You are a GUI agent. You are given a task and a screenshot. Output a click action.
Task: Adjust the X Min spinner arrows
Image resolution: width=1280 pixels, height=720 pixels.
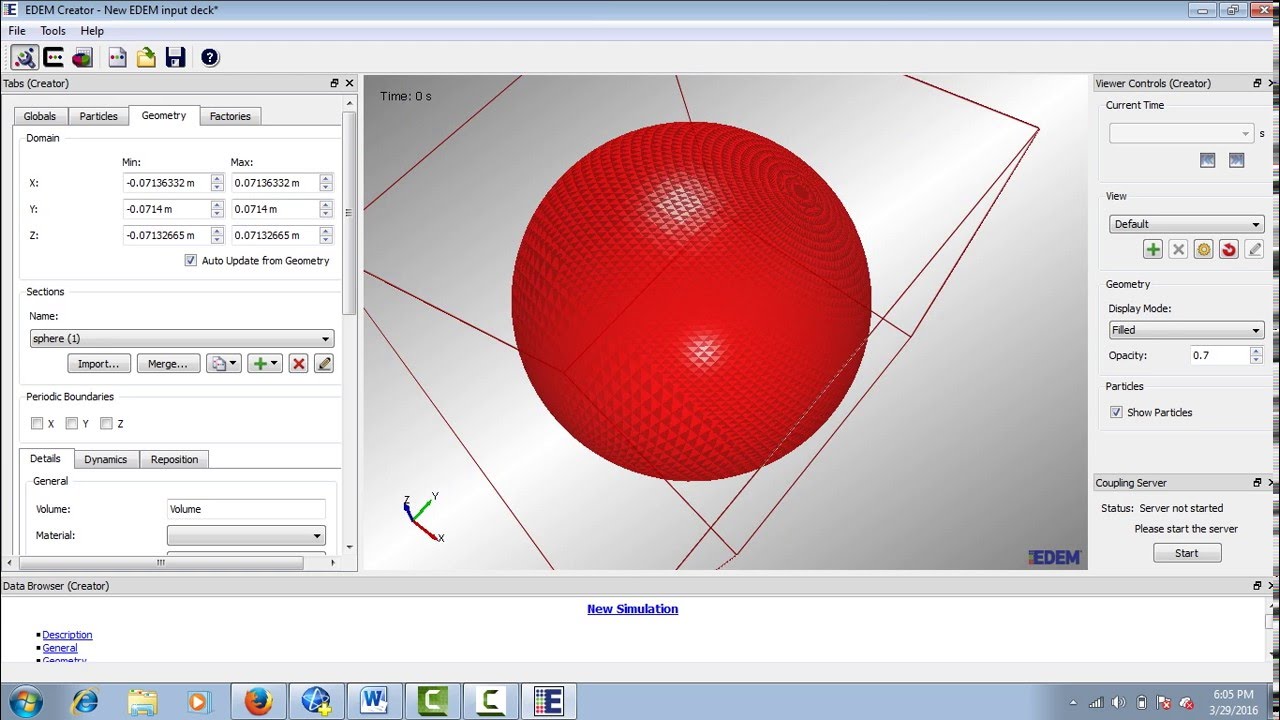[217, 183]
